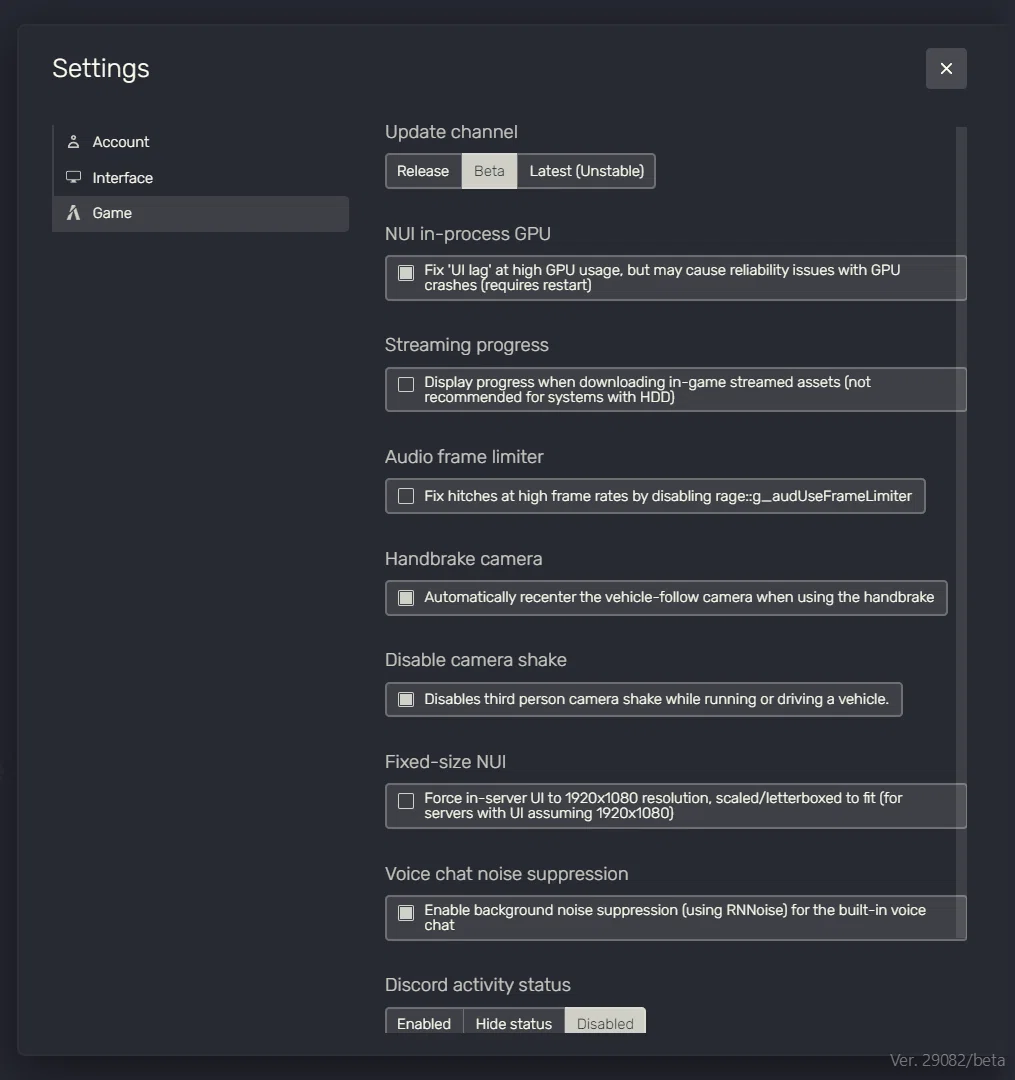Click the 'Audio frame limiter' heading
1015x1080 pixels.
(x=464, y=457)
